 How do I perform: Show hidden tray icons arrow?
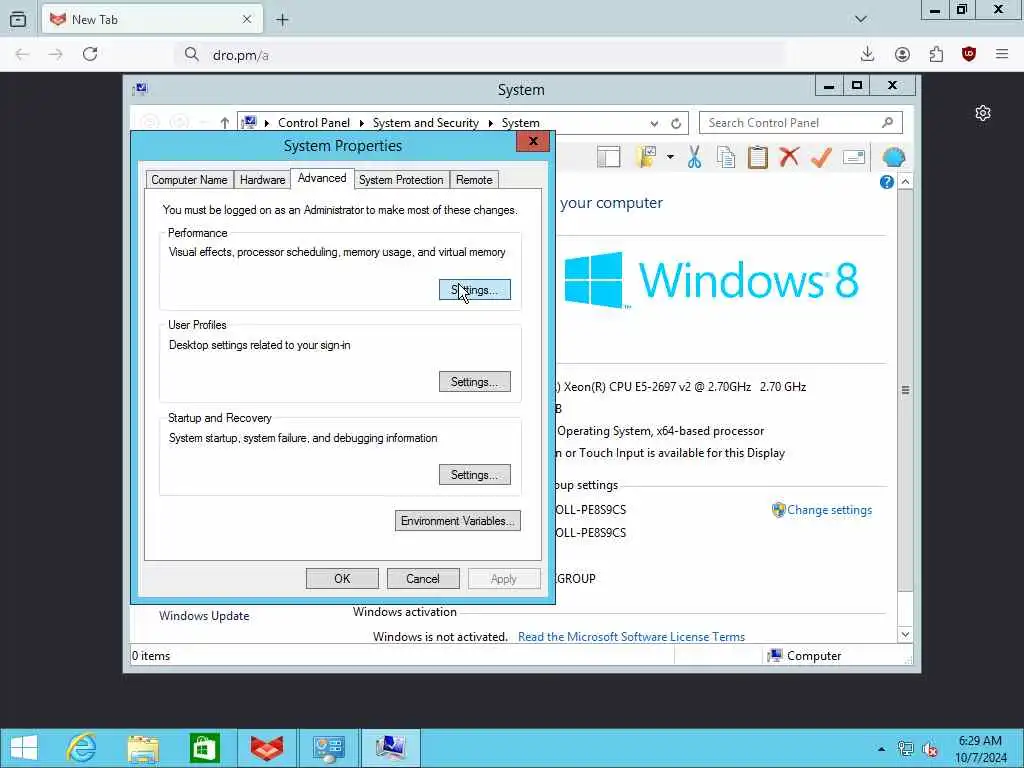pyautogui.click(x=881, y=749)
